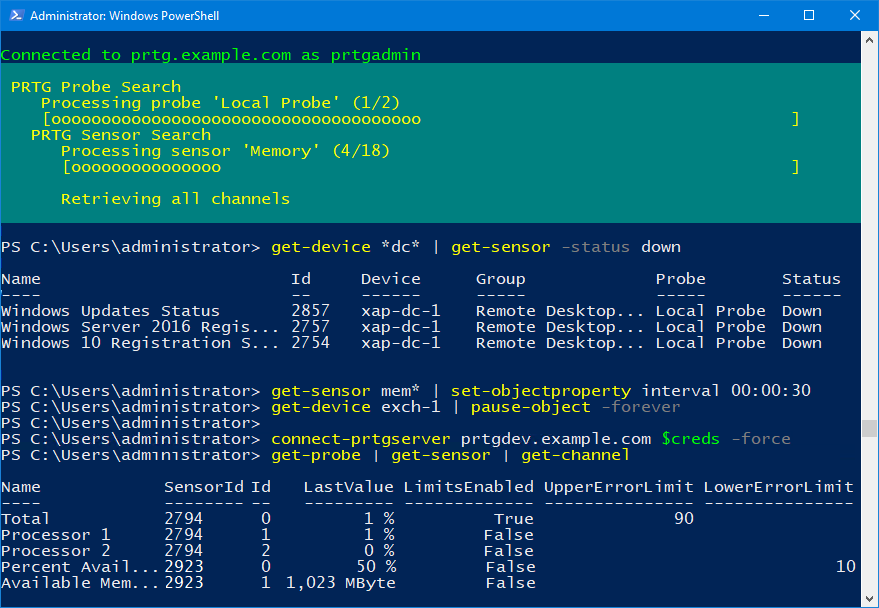
Task: Click 'Windows Updates Status' sensor name
Action: (x=110, y=311)
